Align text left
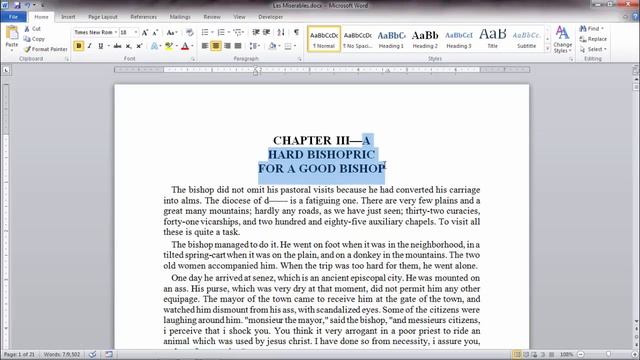640x360 pixels. [205, 46]
